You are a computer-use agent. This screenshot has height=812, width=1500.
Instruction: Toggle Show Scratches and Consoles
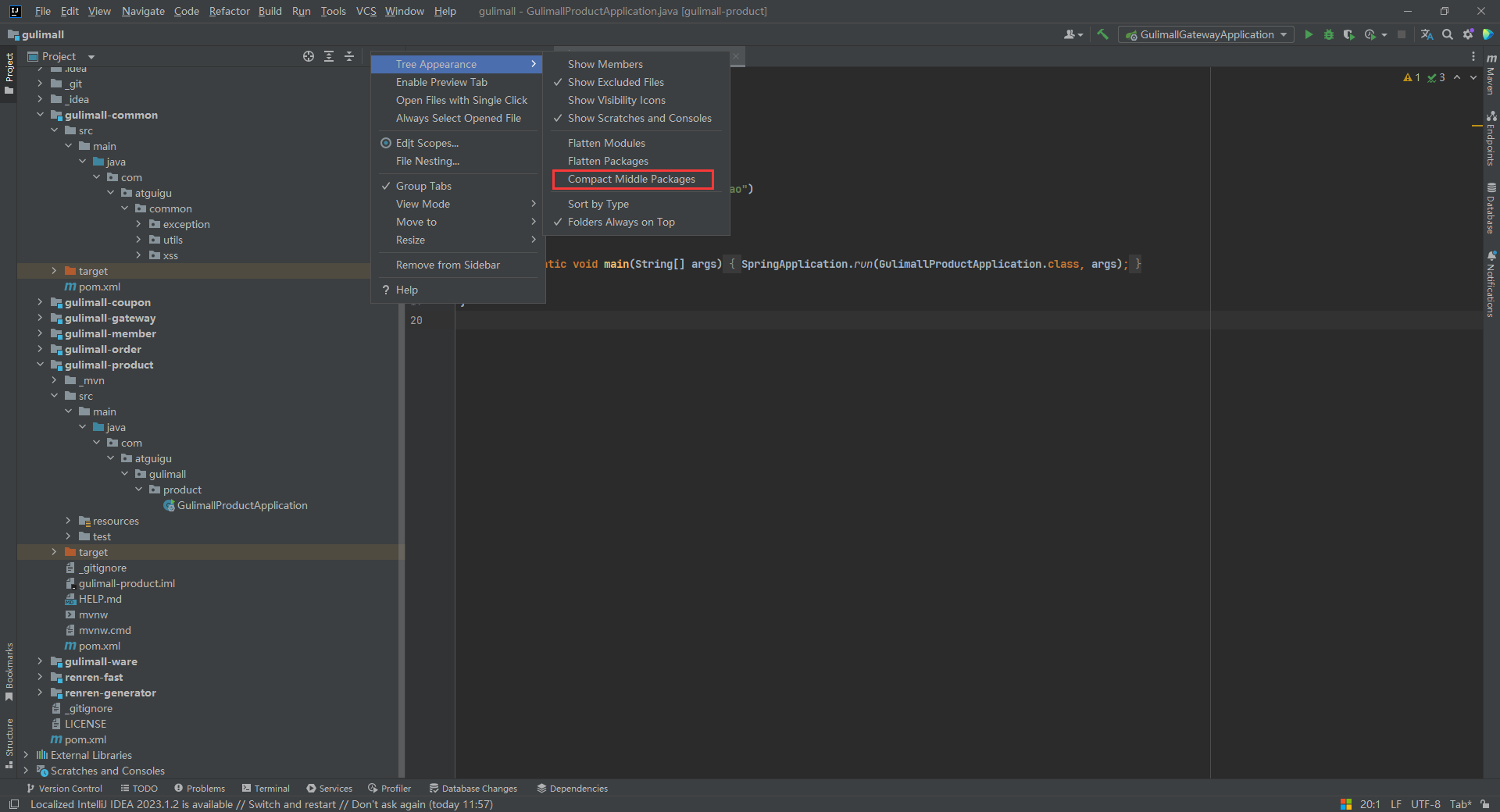639,118
